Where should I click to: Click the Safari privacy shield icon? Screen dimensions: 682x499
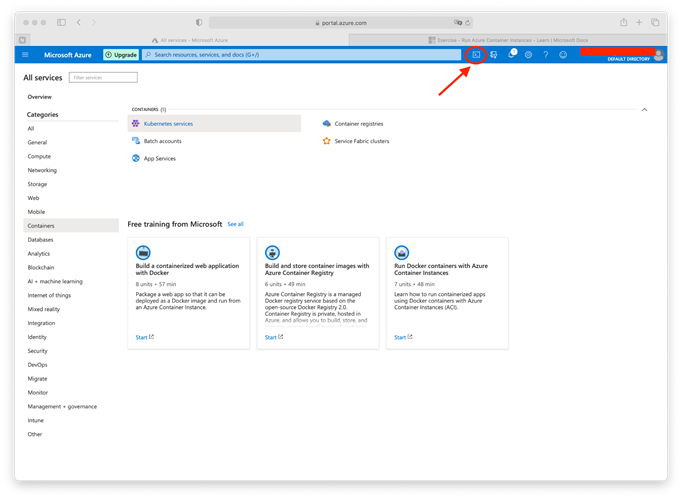(199, 22)
